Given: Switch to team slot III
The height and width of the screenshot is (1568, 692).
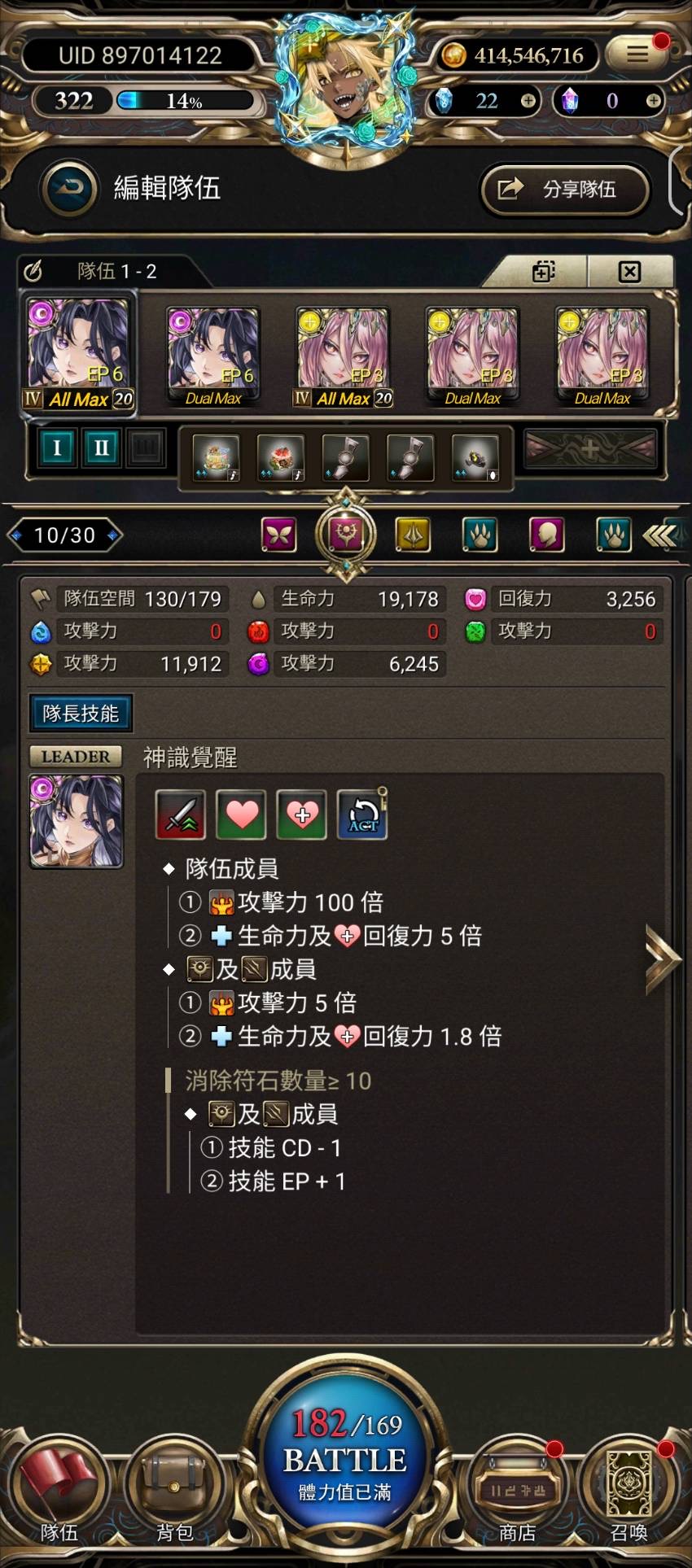Looking at the screenshot, I should 145,448.
